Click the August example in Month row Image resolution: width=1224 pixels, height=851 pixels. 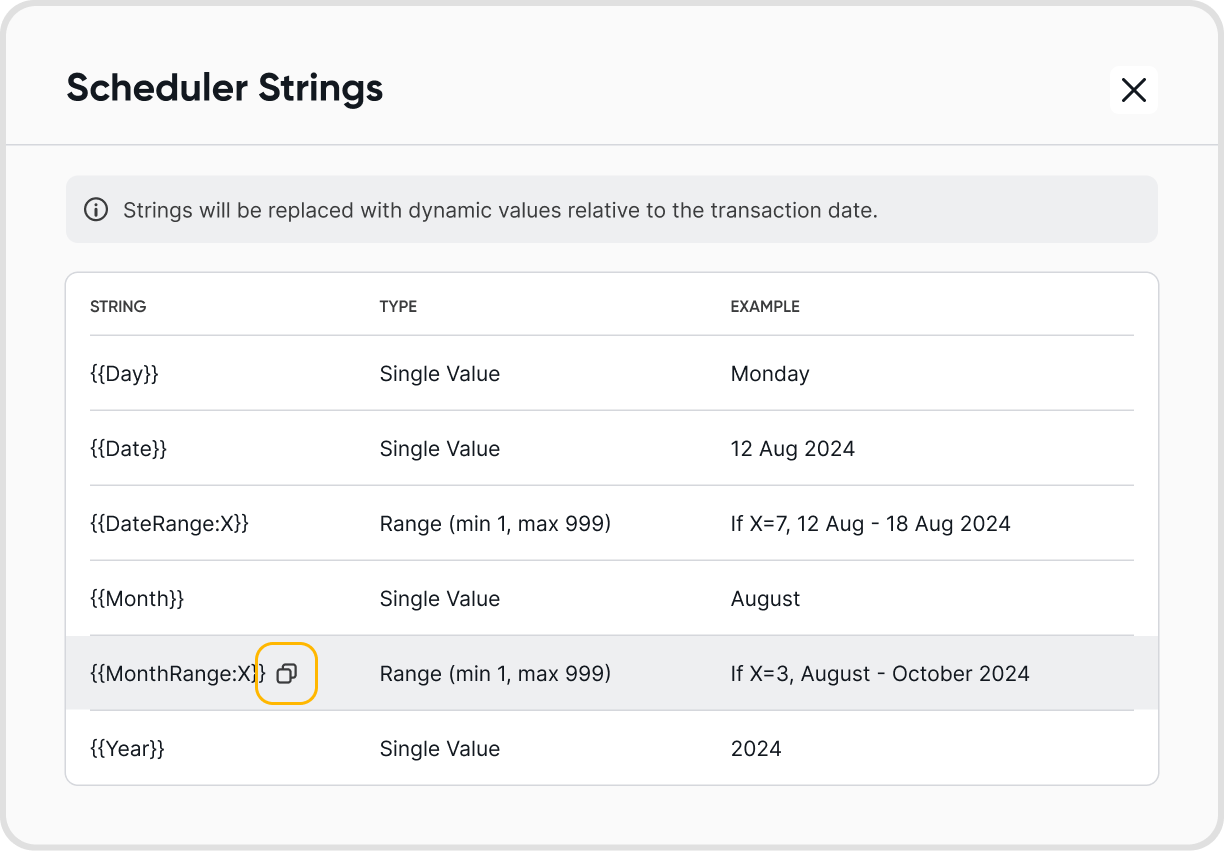[765, 599]
